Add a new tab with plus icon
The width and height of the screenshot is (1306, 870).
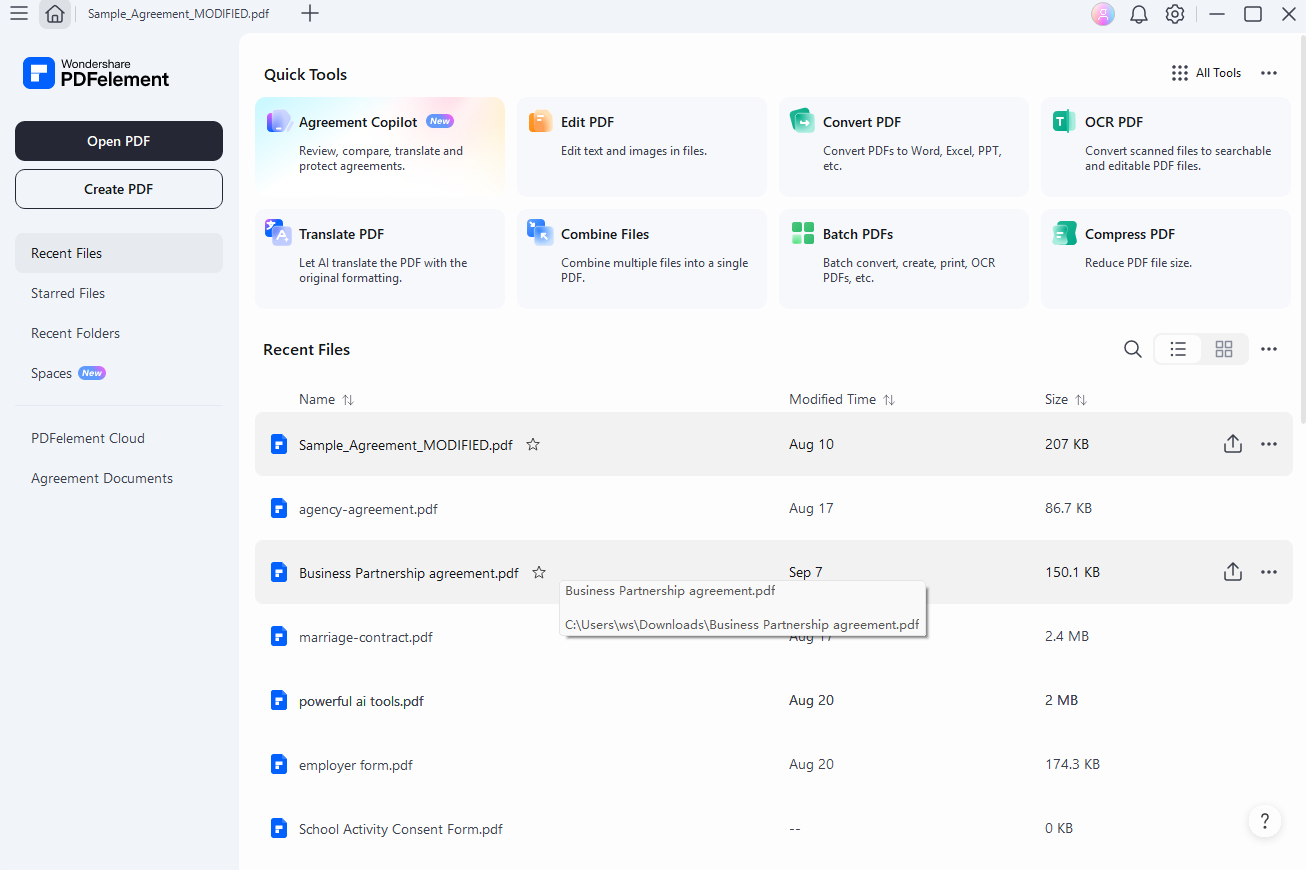(310, 14)
